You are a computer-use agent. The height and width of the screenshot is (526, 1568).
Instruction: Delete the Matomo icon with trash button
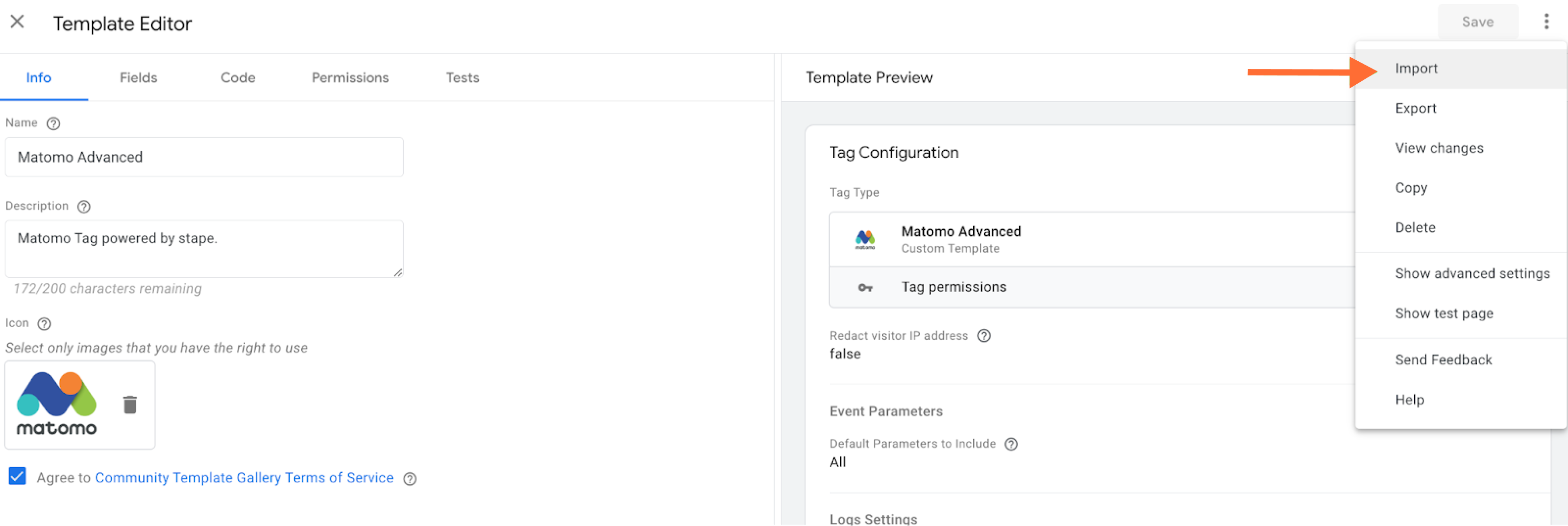pyautogui.click(x=130, y=404)
